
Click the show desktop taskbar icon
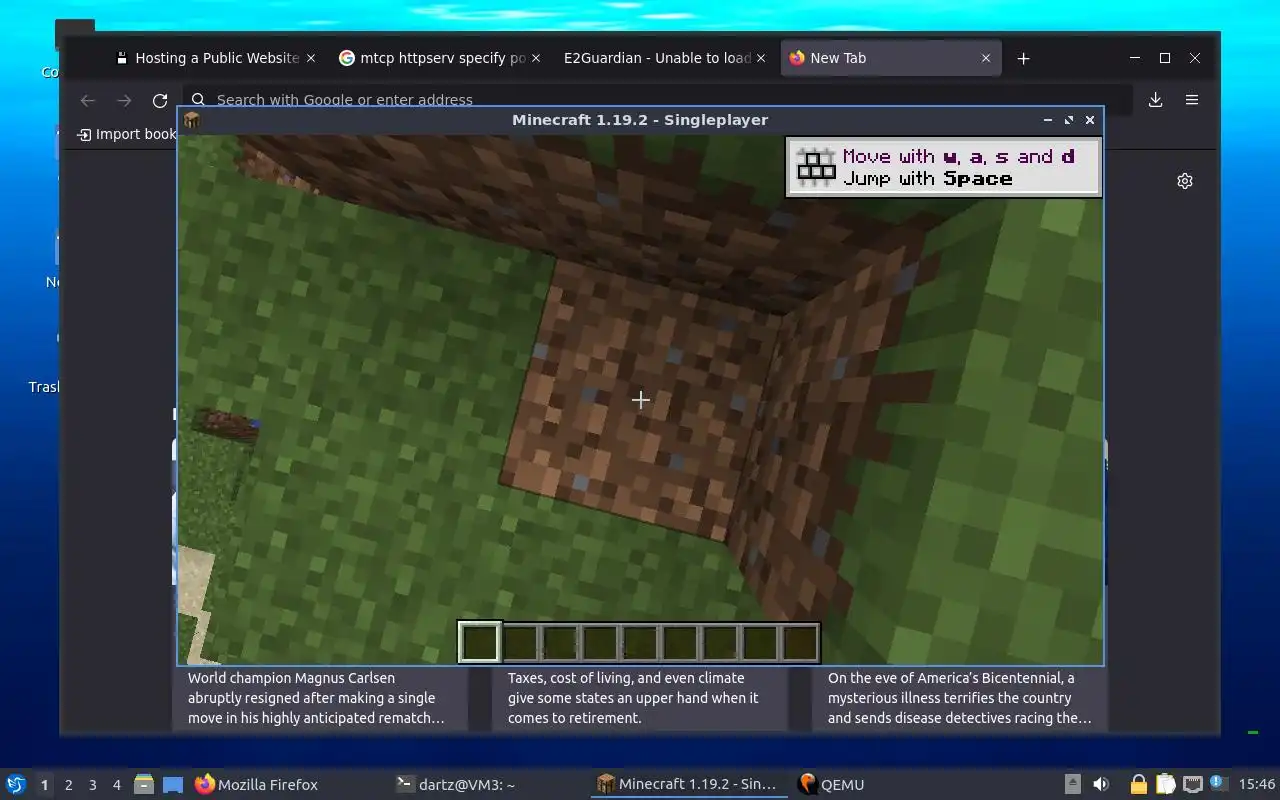[x=173, y=785]
